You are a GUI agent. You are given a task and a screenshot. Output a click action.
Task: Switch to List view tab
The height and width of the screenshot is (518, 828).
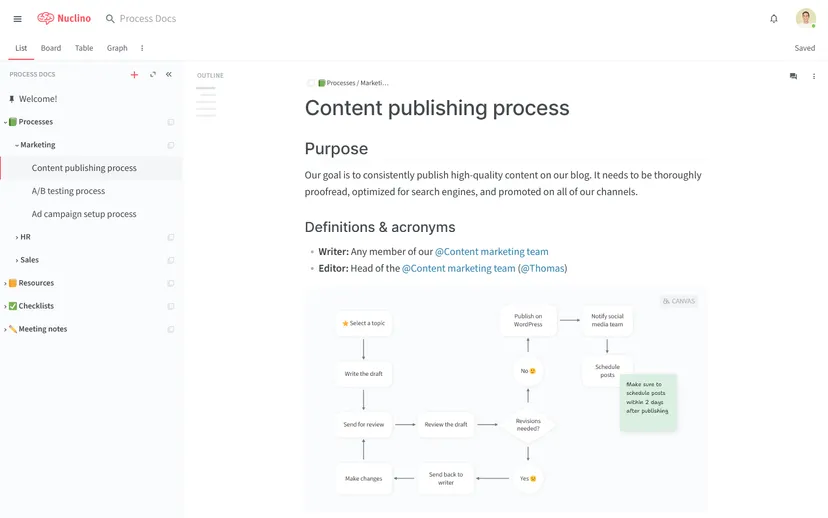(x=21, y=48)
